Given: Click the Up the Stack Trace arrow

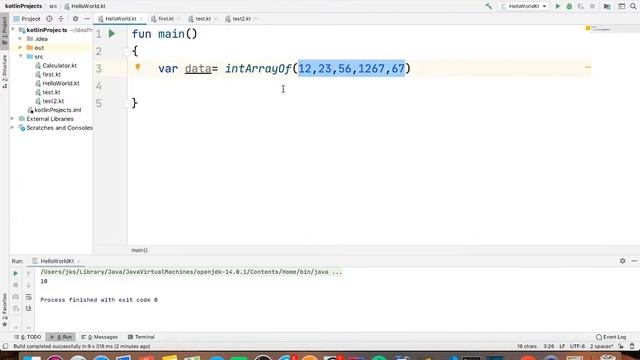Looking at the screenshot, I should [29, 273].
